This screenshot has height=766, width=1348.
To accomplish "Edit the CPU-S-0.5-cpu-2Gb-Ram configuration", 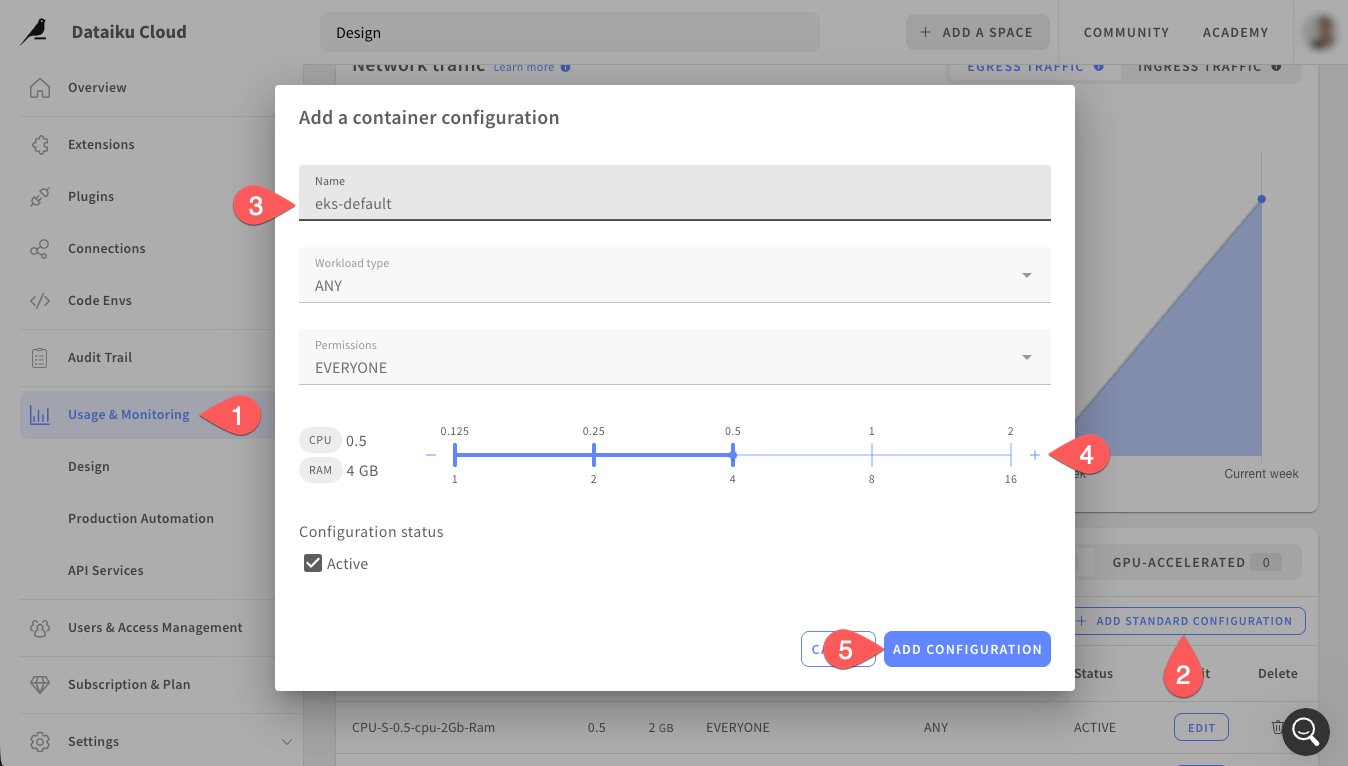I will pos(1201,728).
